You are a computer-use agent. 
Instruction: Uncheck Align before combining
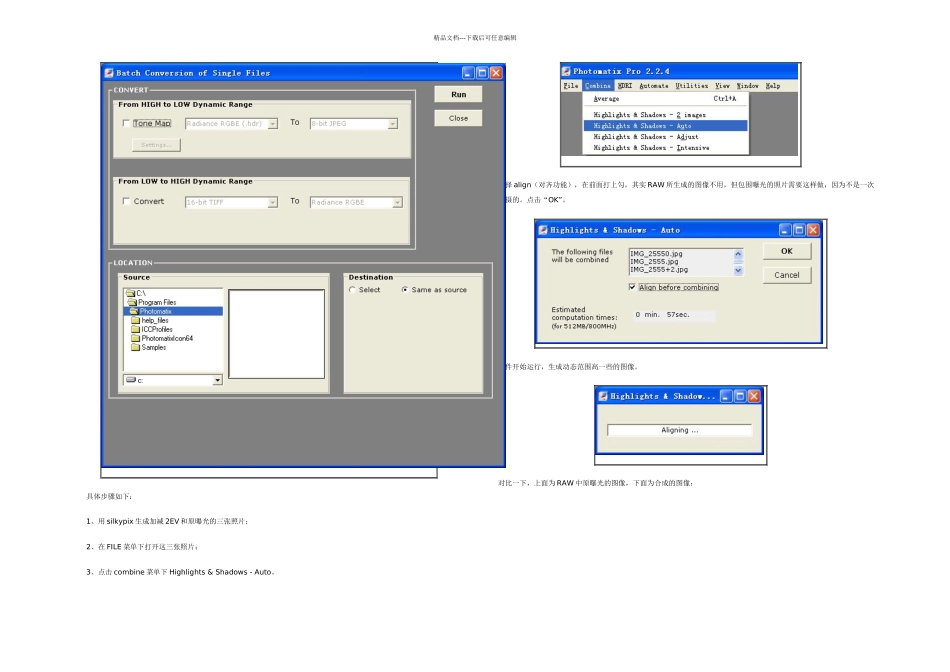coord(633,287)
